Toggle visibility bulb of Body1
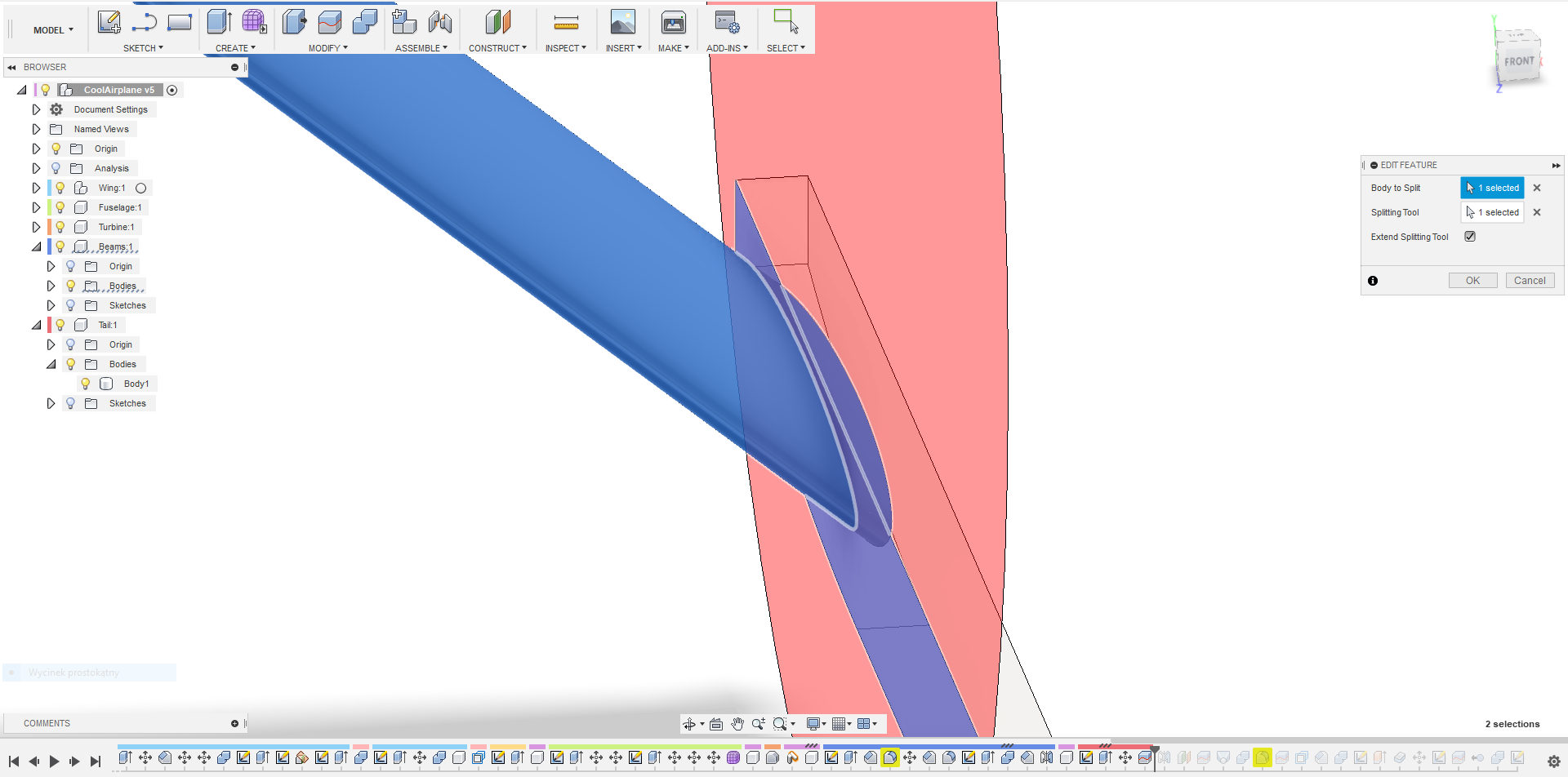 pyautogui.click(x=86, y=384)
